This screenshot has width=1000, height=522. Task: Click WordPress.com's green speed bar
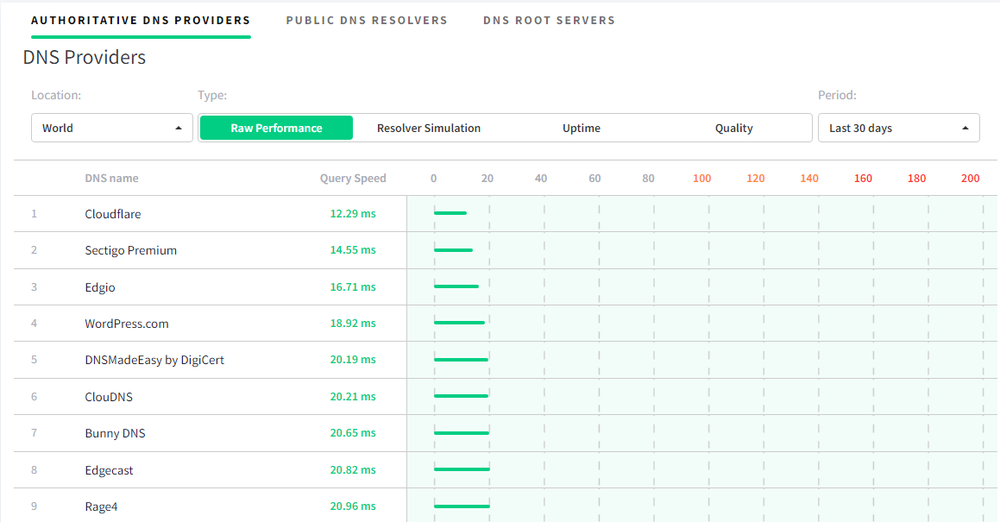[x=459, y=323]
